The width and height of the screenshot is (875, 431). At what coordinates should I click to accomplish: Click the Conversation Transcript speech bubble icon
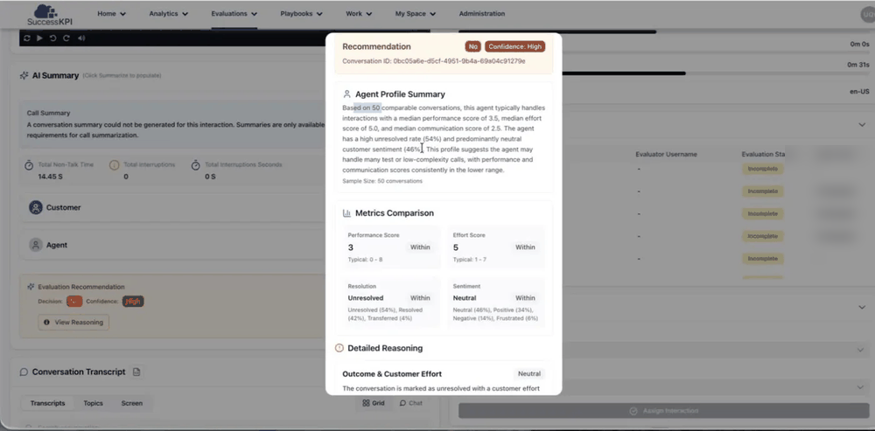click(24, 372)
